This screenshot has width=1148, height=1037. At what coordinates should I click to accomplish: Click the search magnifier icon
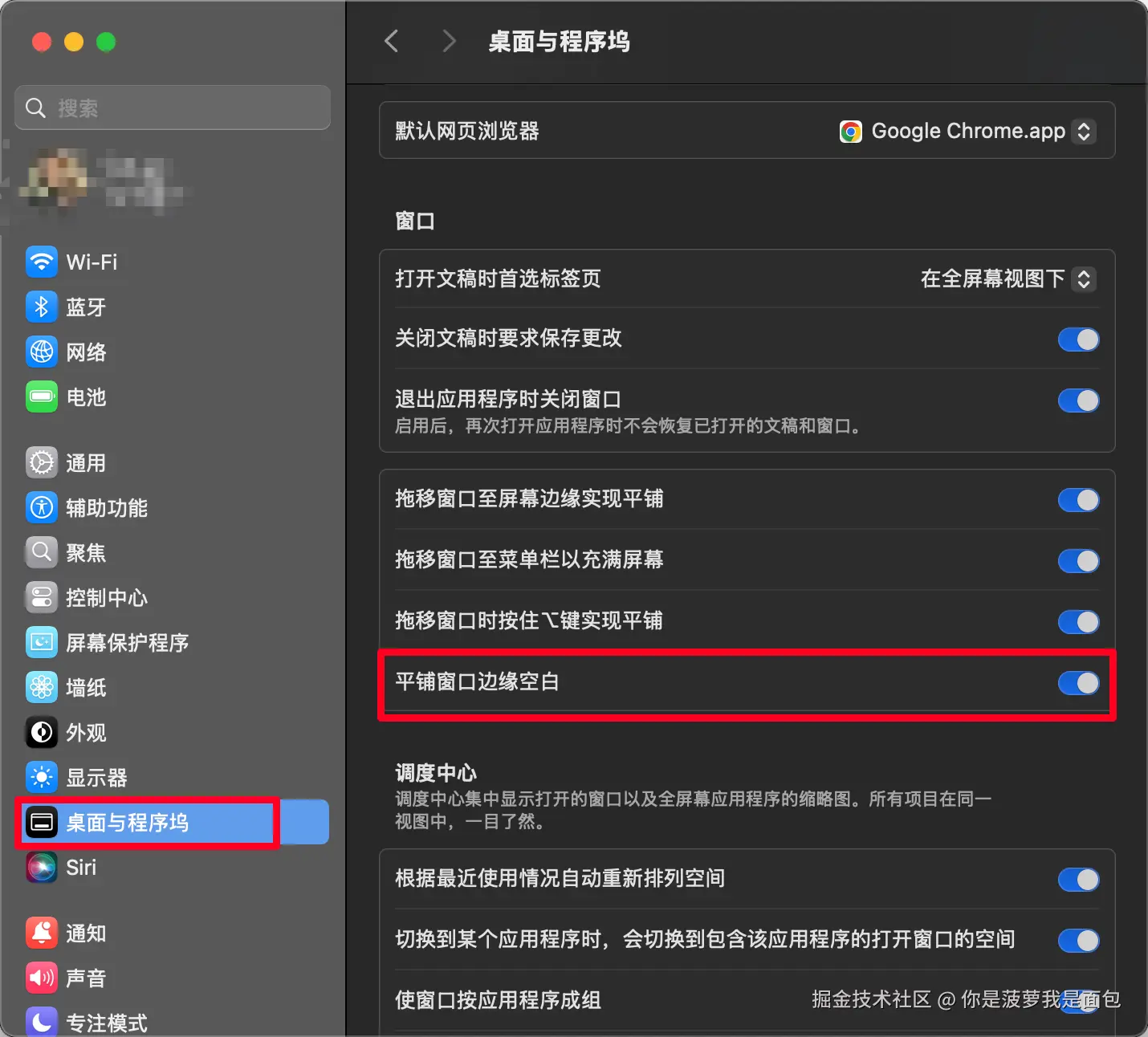pyautogui.click(x=35, y=108)
